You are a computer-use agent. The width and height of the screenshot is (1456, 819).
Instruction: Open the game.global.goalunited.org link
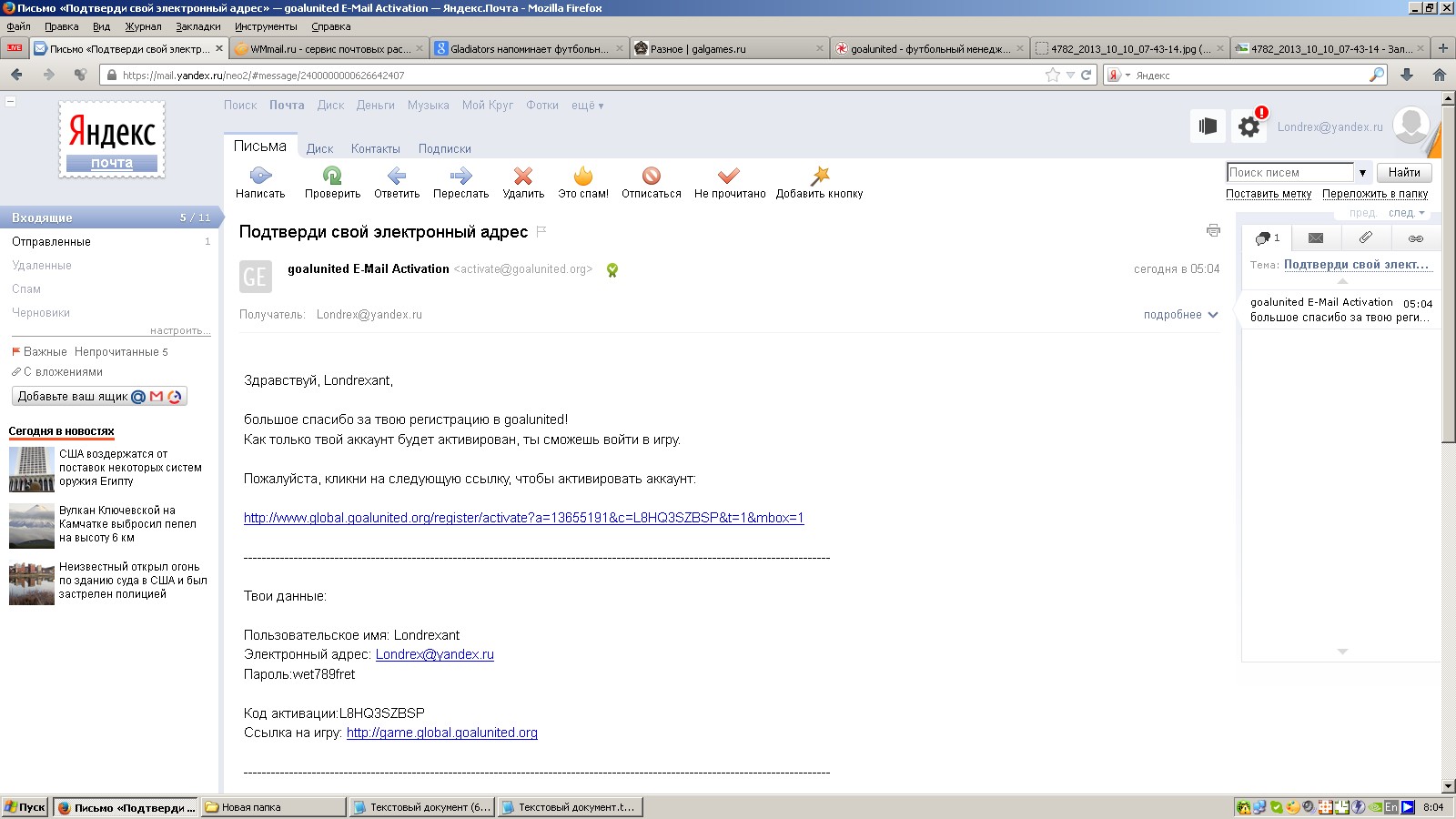tap(442, 733)
